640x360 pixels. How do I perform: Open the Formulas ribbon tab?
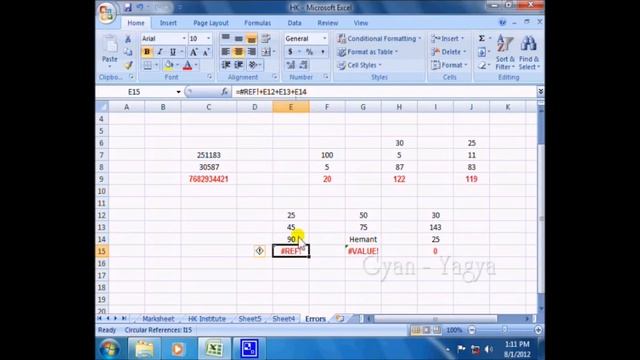pos(258,23)
